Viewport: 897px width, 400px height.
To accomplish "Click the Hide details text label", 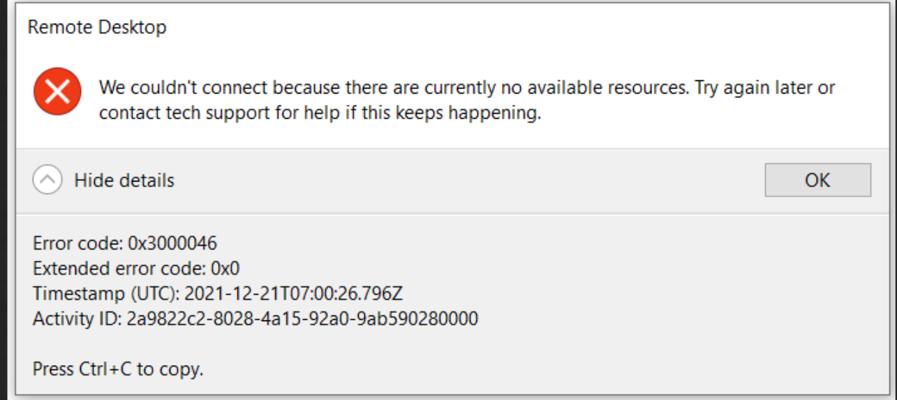I will [124, 181].
